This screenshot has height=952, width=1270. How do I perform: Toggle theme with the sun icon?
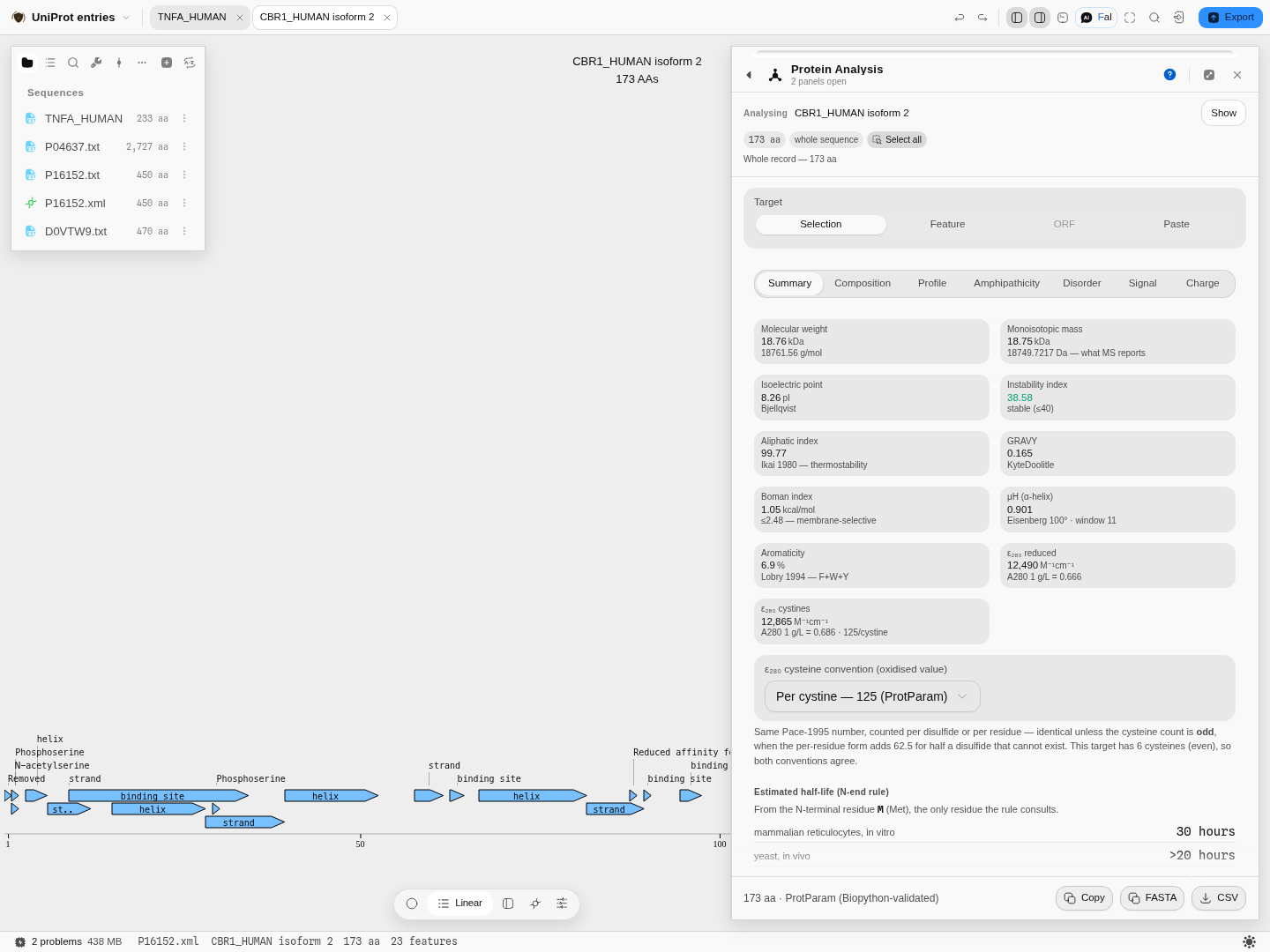coord(1249,941)
